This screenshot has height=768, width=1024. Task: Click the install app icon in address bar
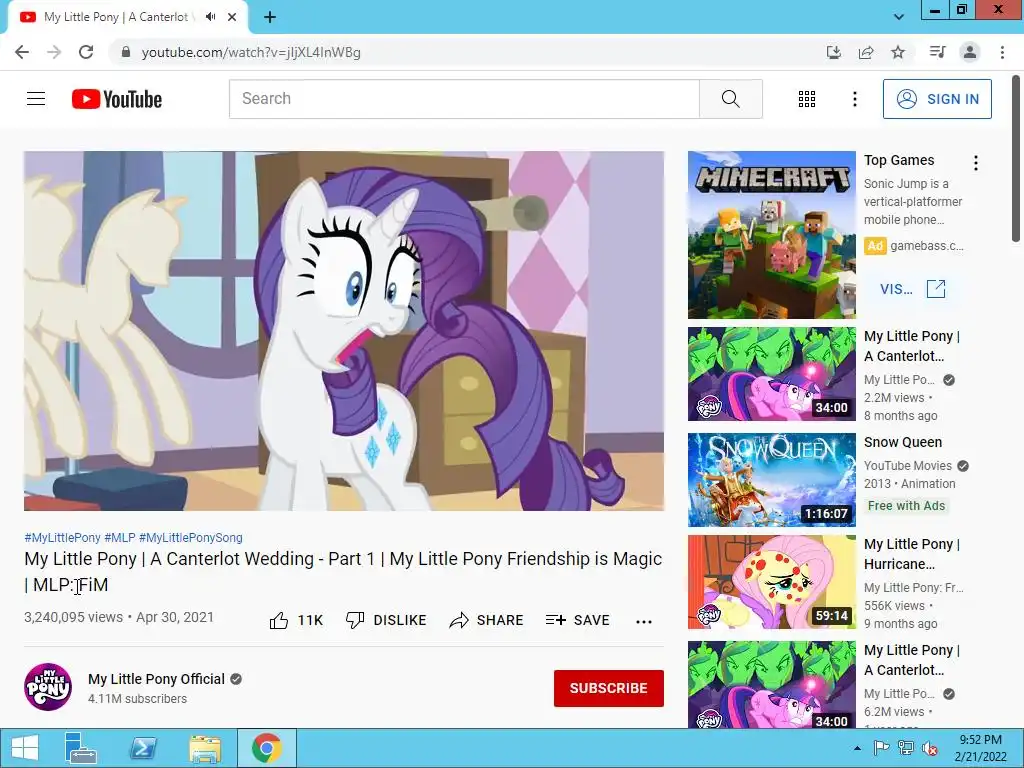click(x=834, y=52)
